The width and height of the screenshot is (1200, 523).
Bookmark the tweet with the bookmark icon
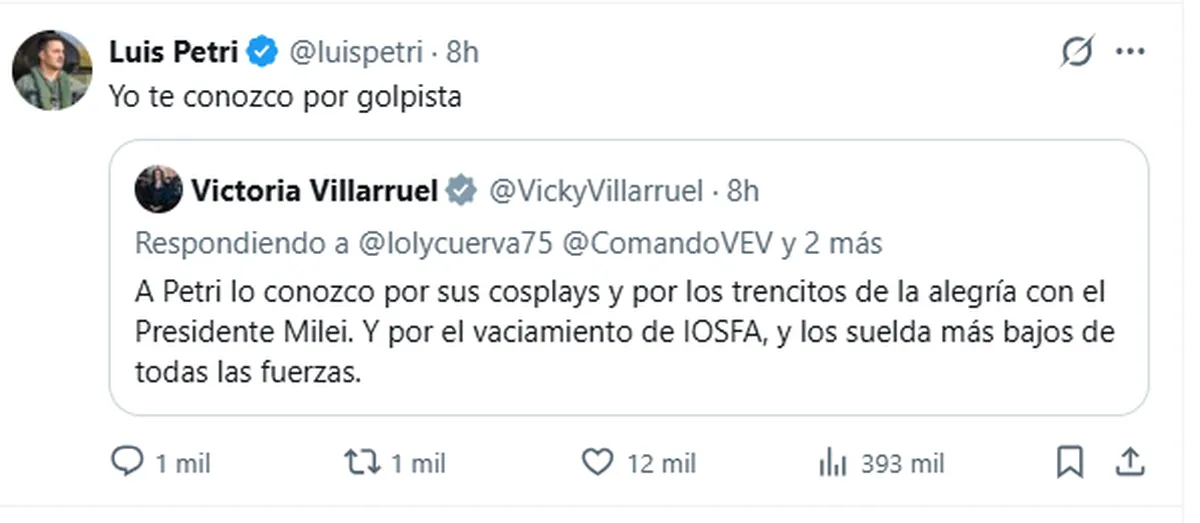1070,462
